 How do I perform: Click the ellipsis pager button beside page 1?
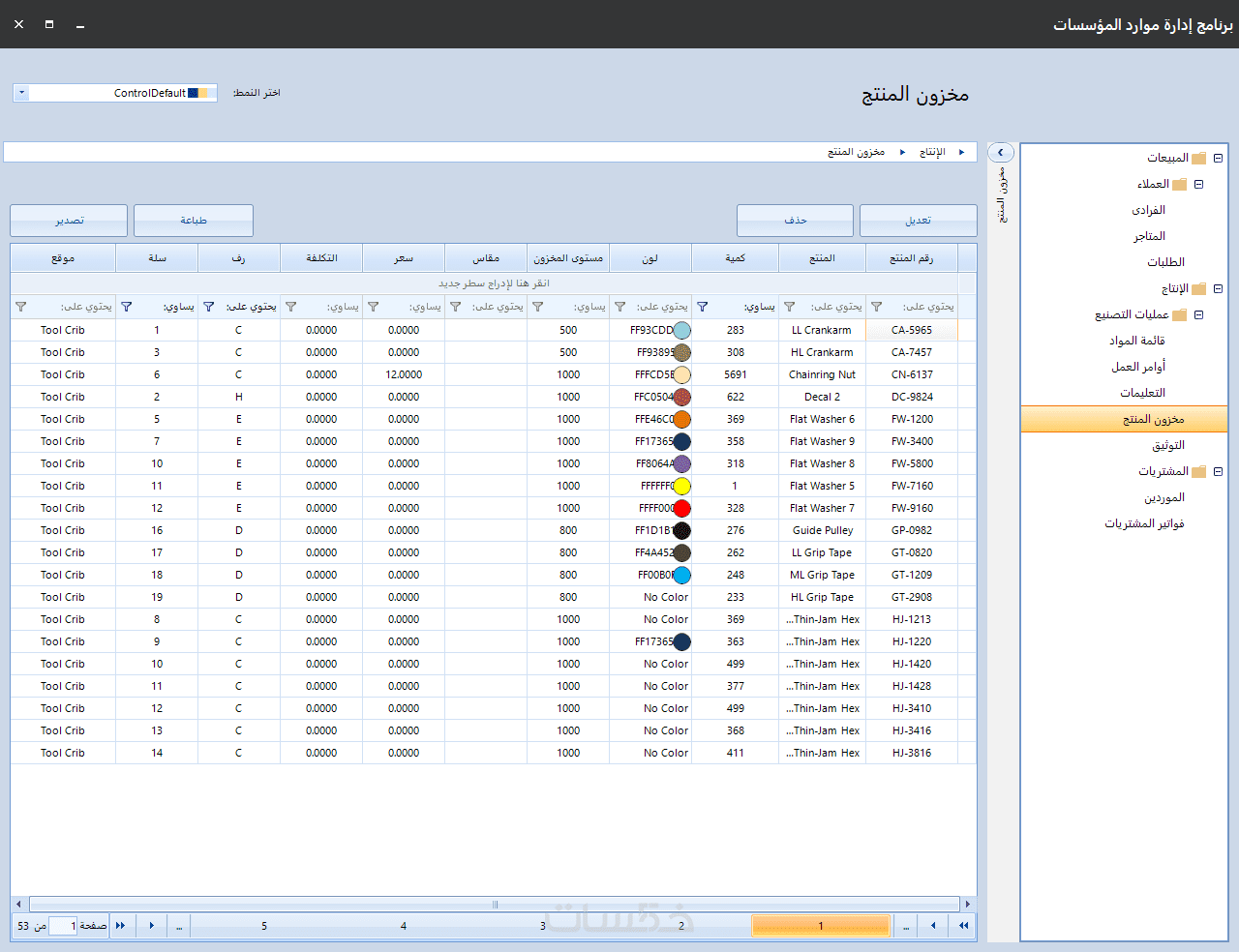(906, 926)
